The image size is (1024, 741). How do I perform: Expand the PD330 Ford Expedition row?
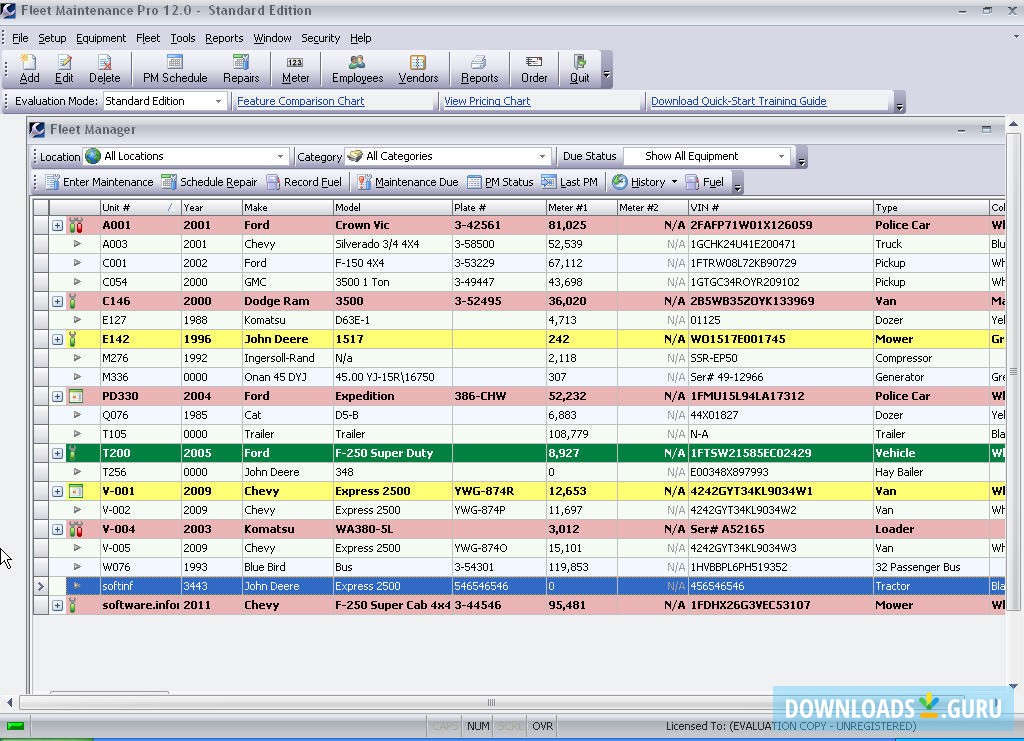coord(57,396)
